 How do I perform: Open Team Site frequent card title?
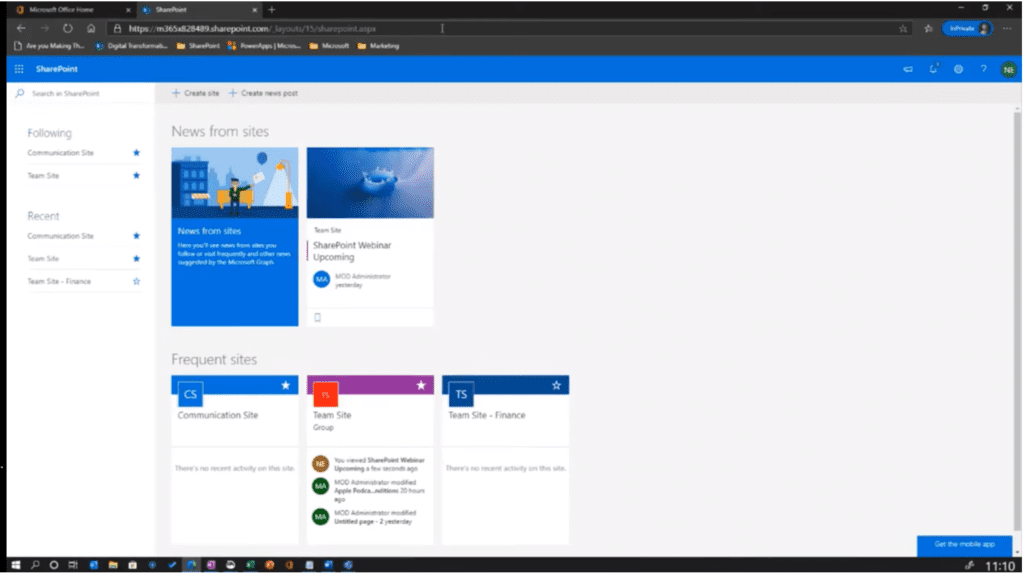(x=332, y=415)
